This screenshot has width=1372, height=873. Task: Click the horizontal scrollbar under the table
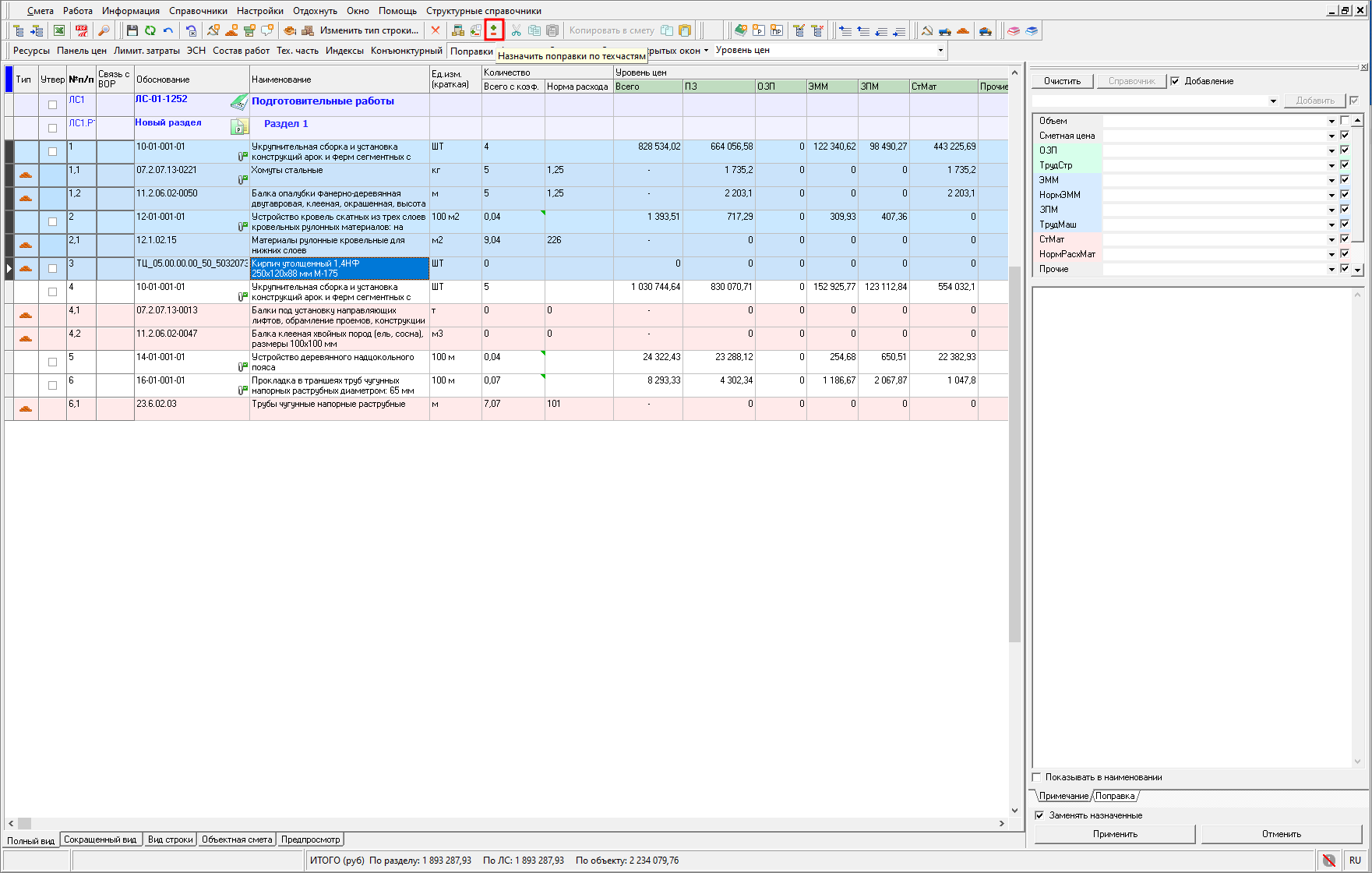506,823
